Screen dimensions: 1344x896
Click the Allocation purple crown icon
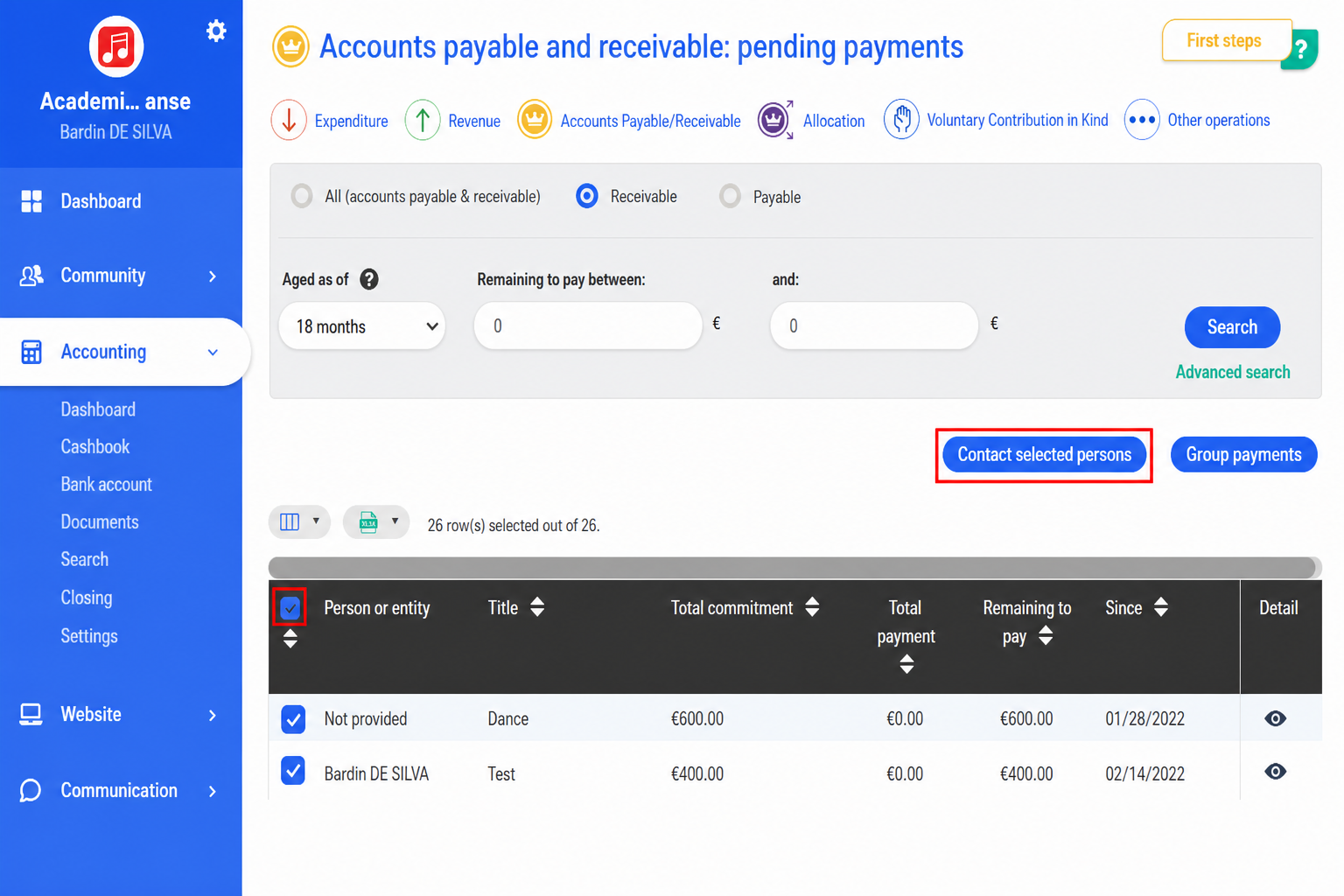pyautogui.click(x=775, y=120)
